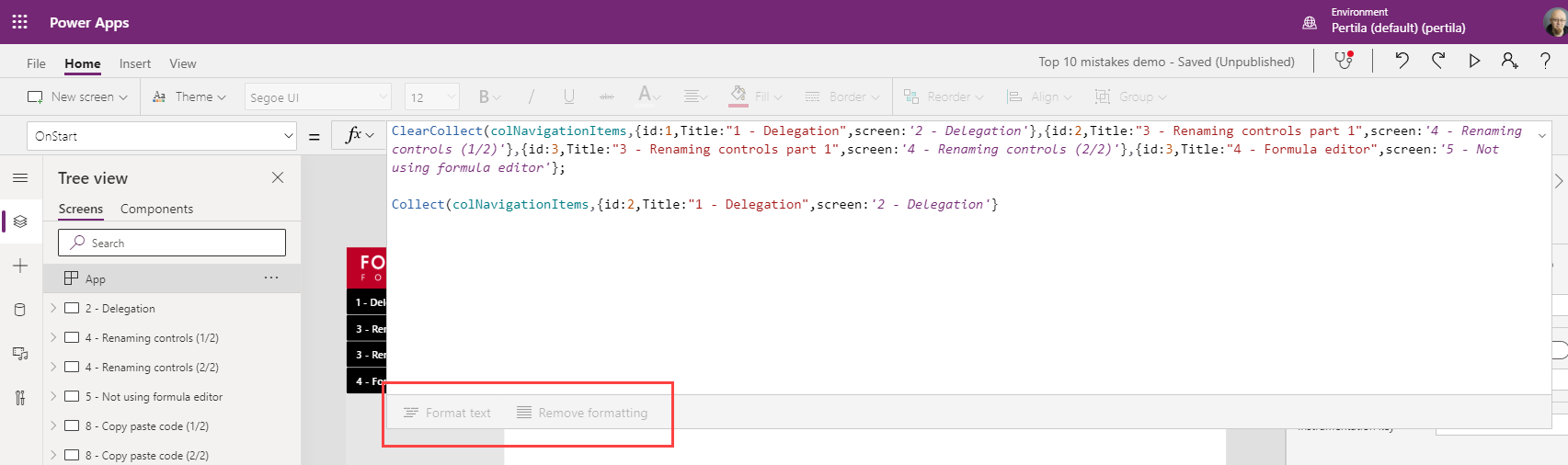Viewport: 1568px width, 465px height.
Task: Expand the 5 - Not using formula editor node
Action: point(53,397)
